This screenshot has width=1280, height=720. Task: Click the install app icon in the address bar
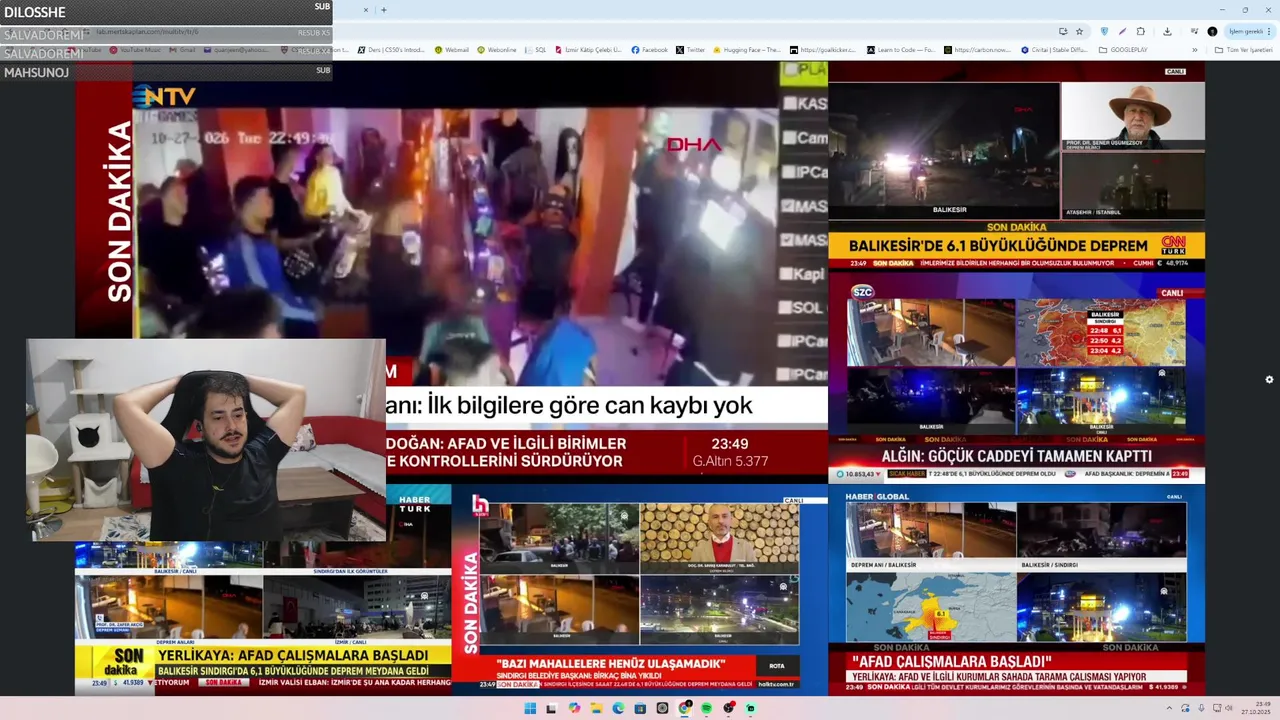pos(1062,31)
